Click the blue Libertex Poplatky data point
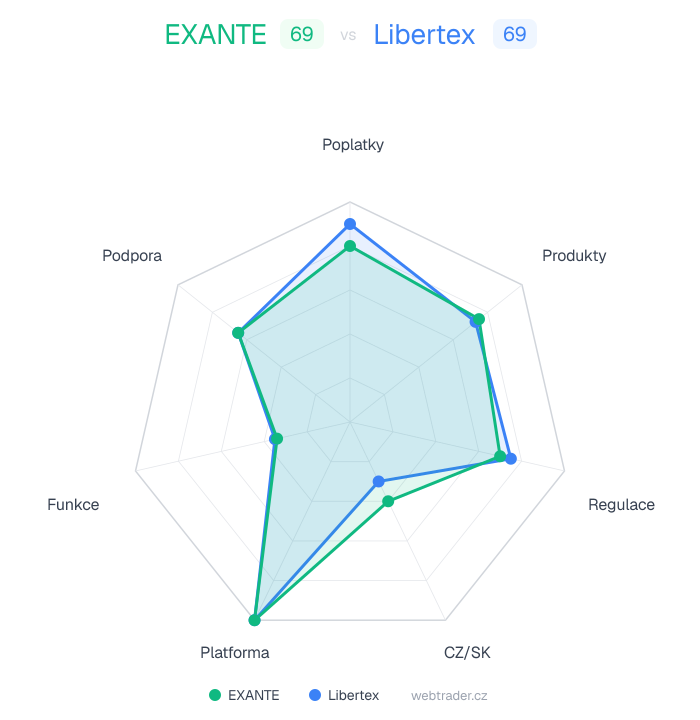 point(350,224)
